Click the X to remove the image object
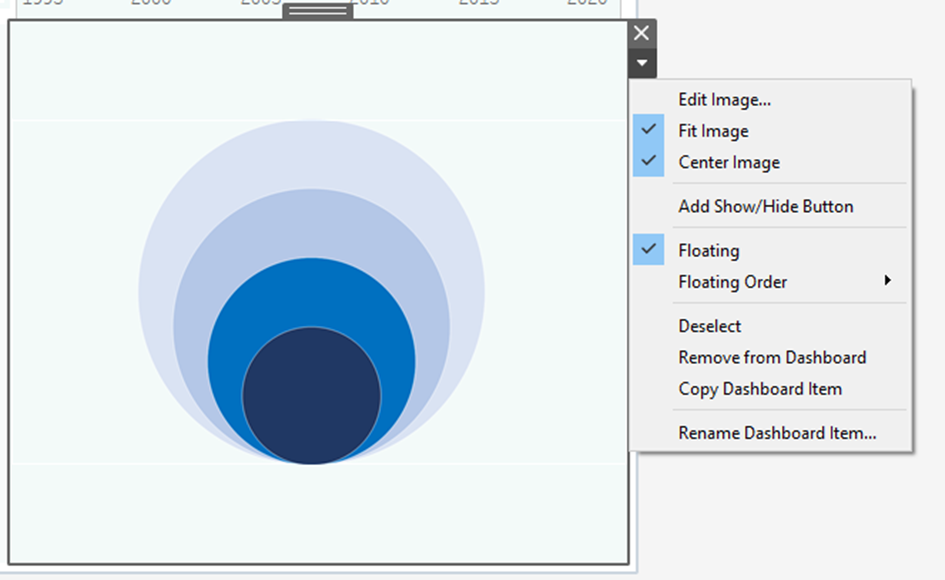This screenshot has height=580, width=945. (641, 32)
